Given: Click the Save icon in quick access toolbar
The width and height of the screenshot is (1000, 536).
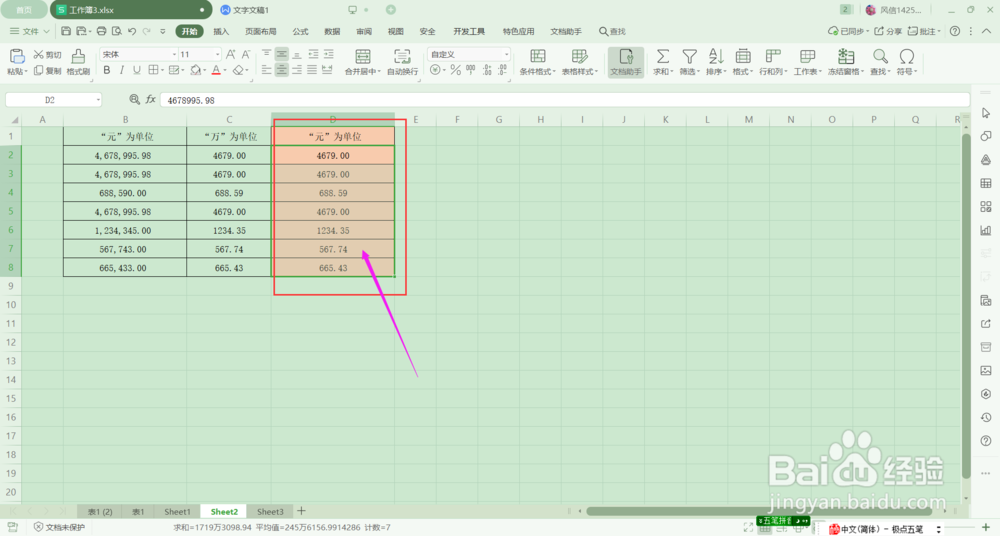Looking at the screenshot, I should 66,31.
